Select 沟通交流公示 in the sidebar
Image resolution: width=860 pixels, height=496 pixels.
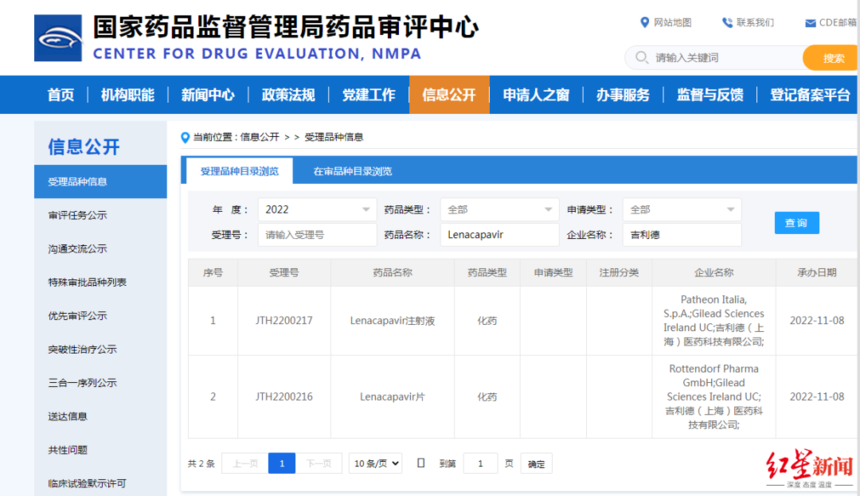(x=77, y=249)
